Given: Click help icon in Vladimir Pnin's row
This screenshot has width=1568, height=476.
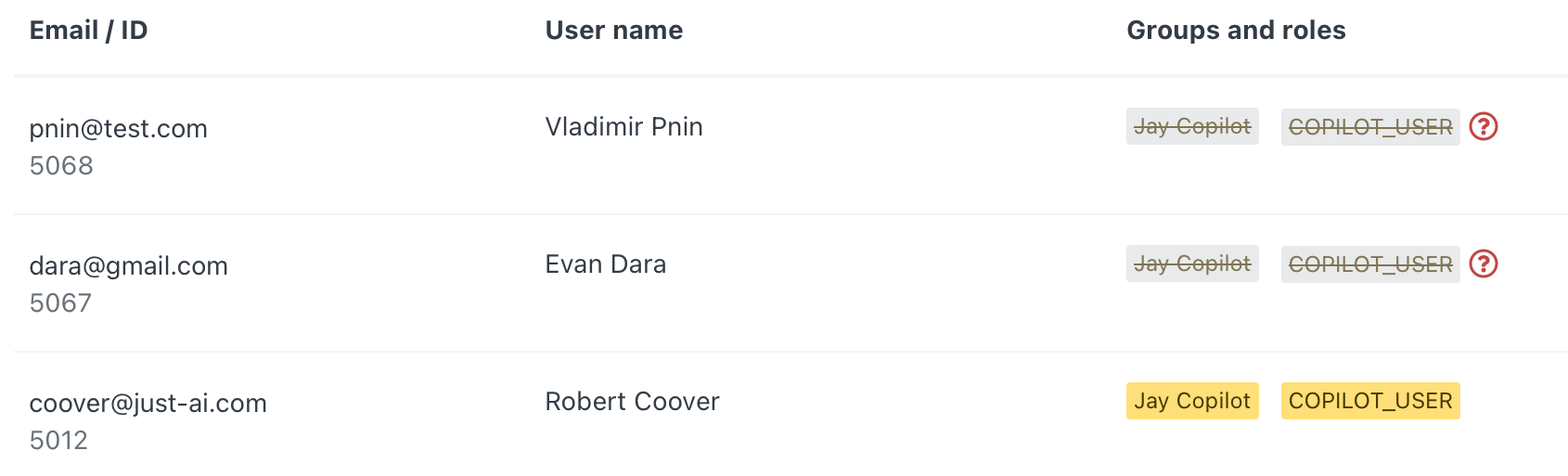Looking at the screenshot, I should tap(1484, 126).
